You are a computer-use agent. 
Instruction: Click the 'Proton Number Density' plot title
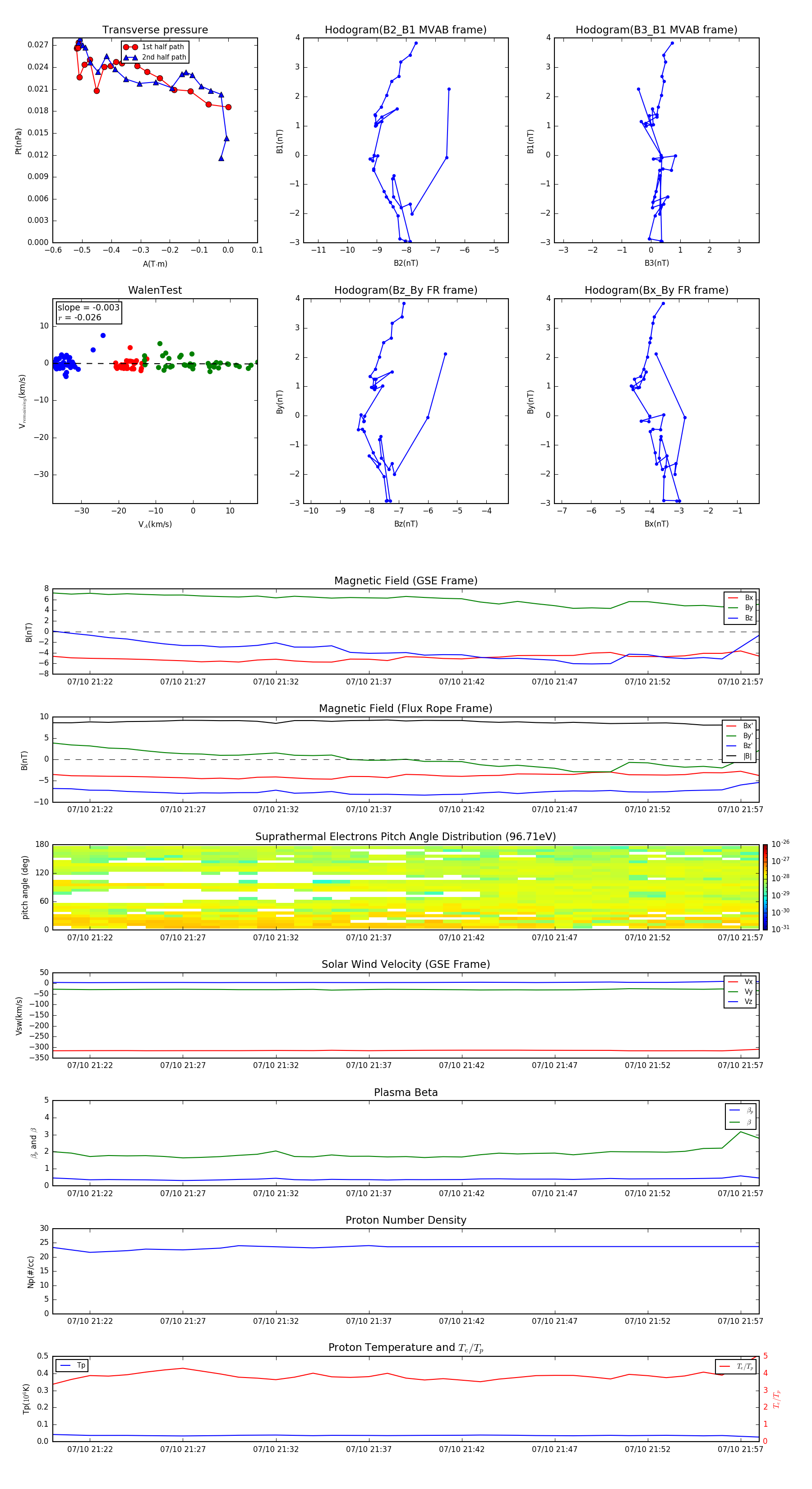tap(406, 1220)
